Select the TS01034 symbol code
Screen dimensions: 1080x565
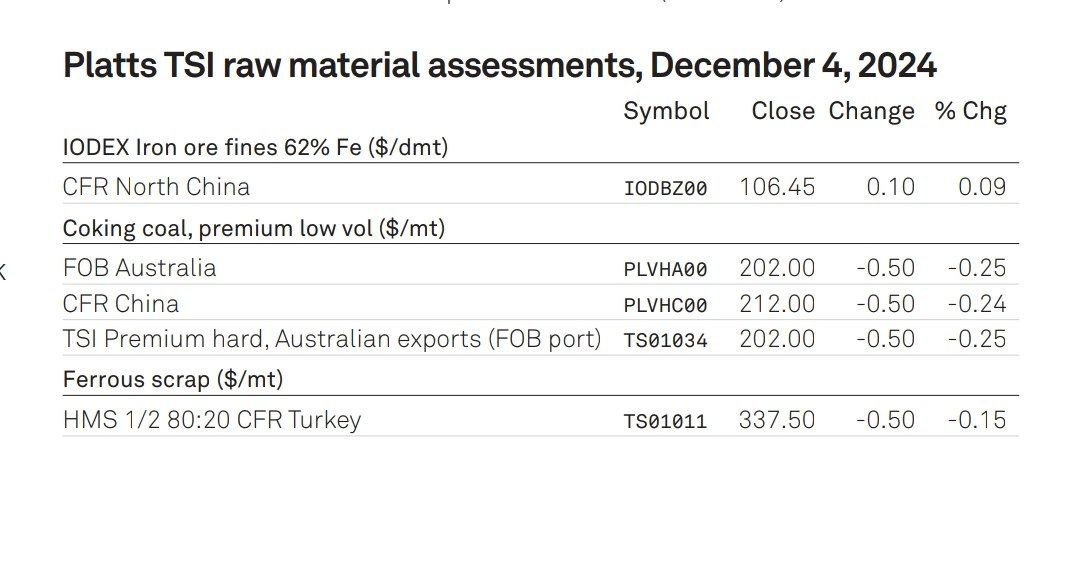(x=665, y=340)
